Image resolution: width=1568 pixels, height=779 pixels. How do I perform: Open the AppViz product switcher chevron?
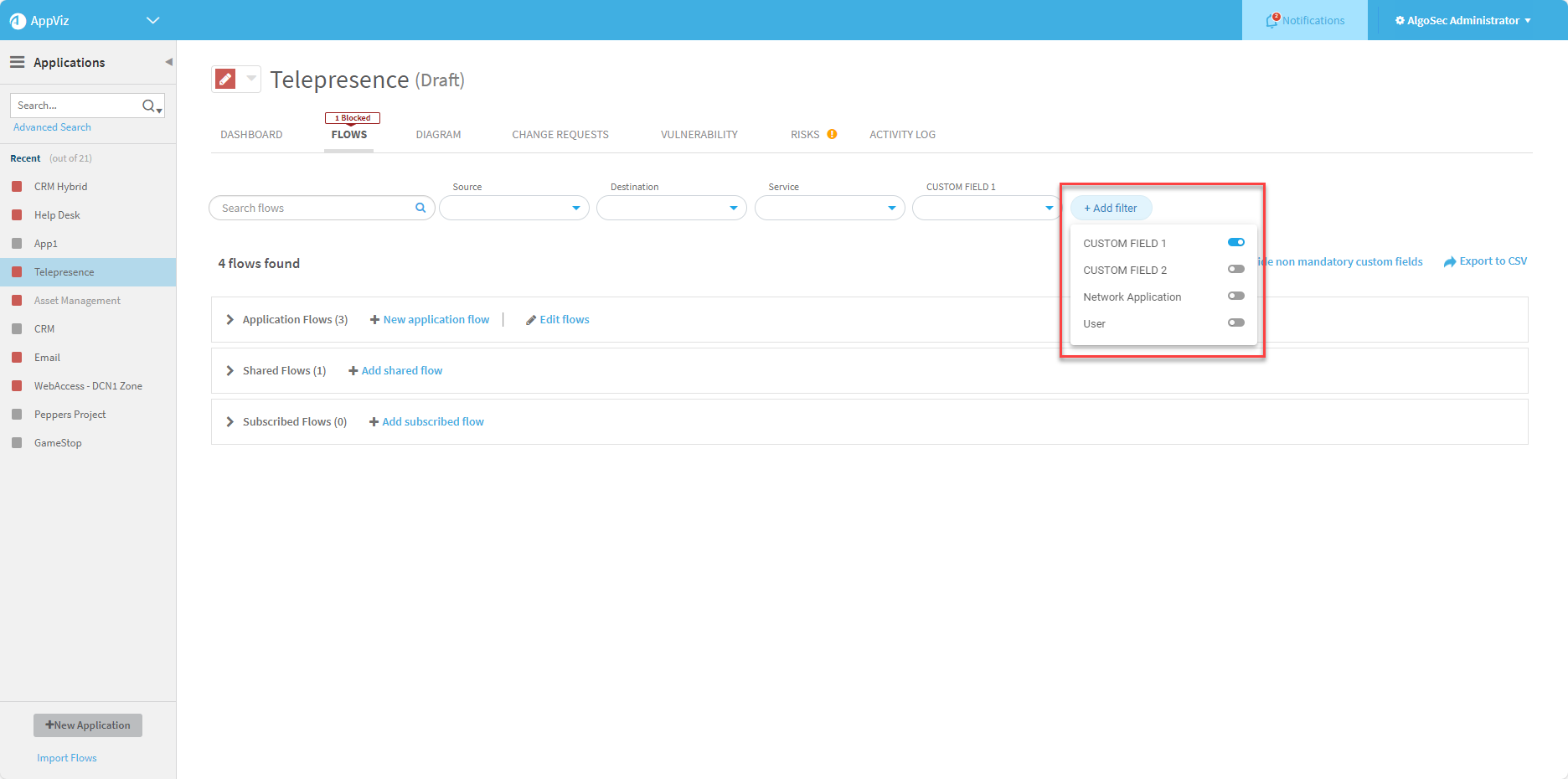[152, 20]
